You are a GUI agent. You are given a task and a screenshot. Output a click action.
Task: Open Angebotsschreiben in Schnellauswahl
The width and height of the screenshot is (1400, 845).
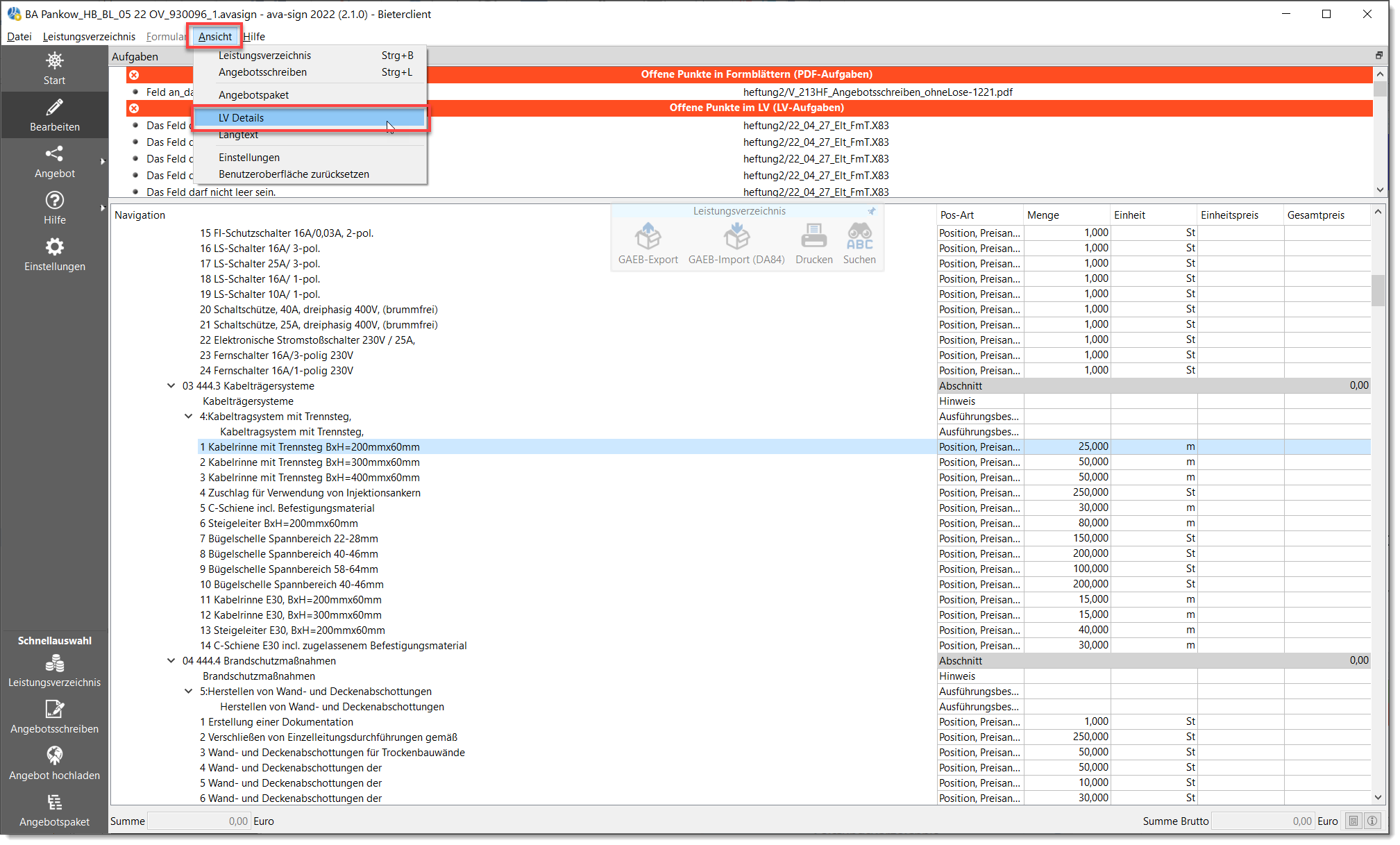54,717
